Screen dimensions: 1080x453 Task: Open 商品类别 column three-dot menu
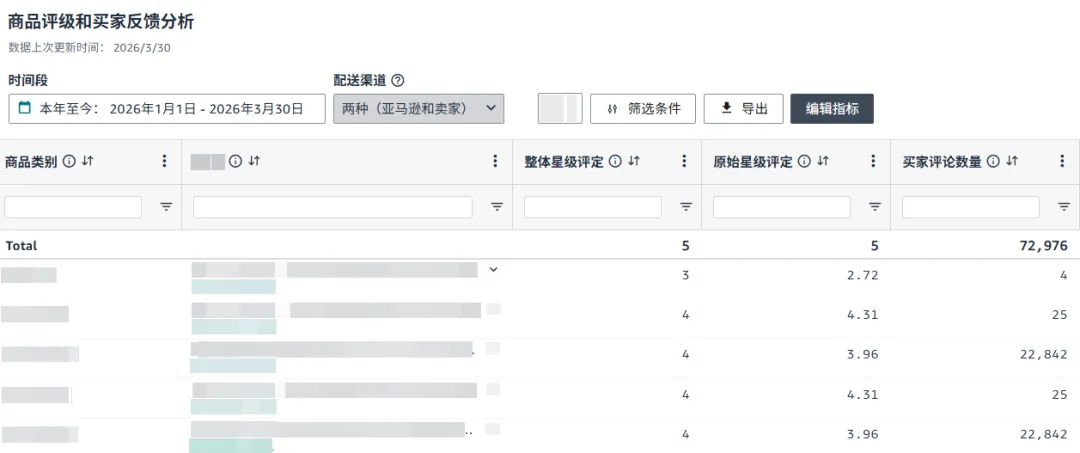coord(165,161)
